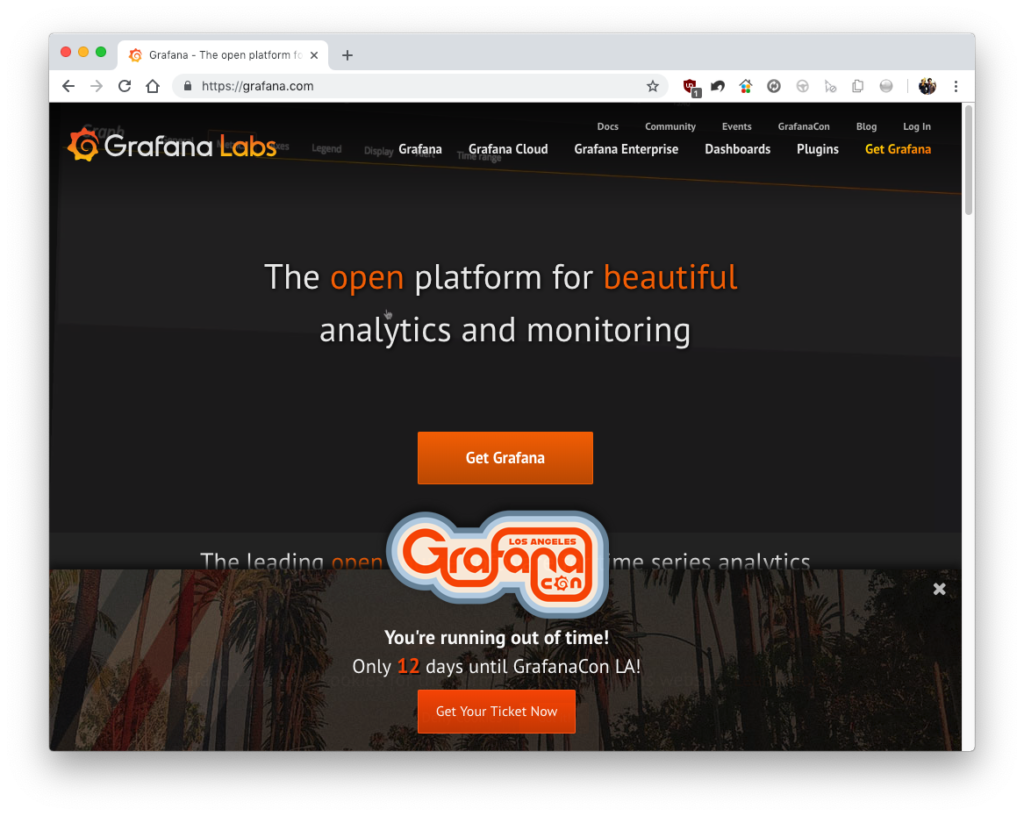This screenshot has width=1024, height=816.
Task: Click the GrafanaCon Los Angeles logo
Action: (x=498, y=564)
